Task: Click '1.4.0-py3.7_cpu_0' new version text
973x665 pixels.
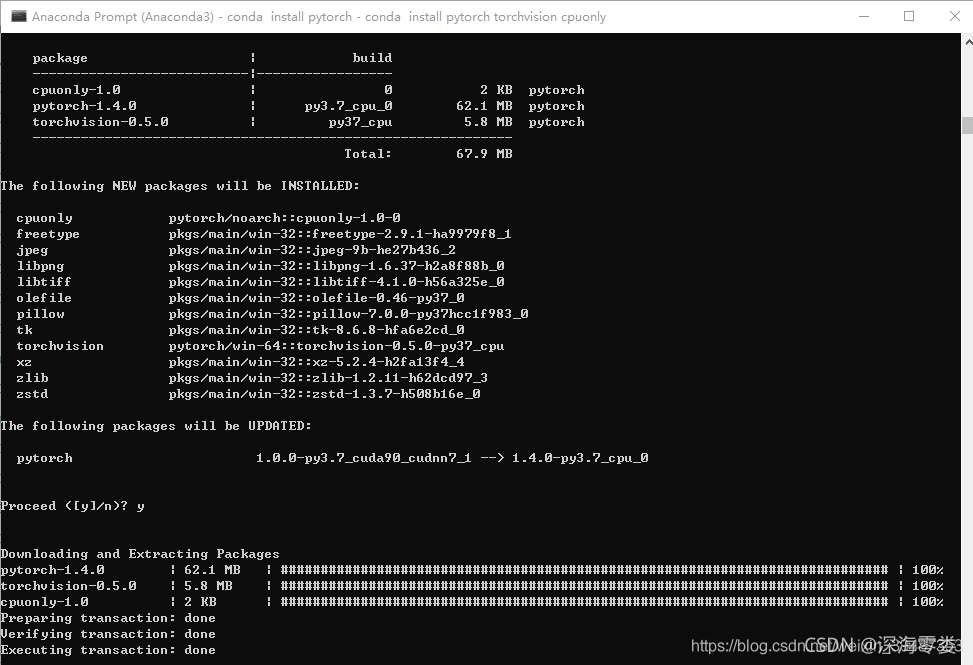Action: 580,458
